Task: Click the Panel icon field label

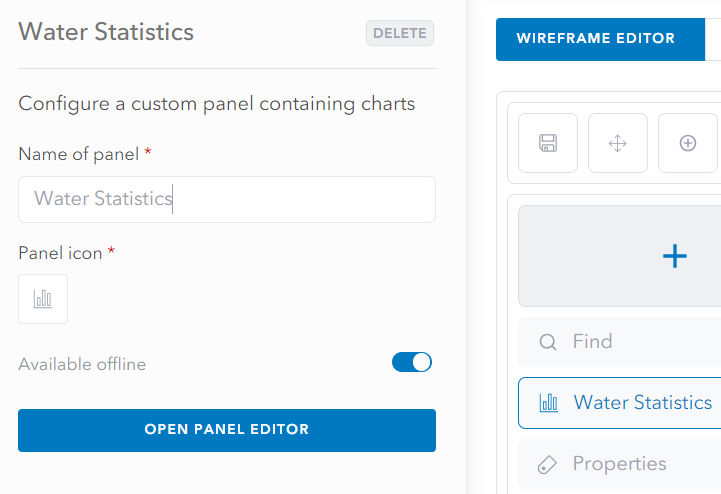Action: (60, 253)
